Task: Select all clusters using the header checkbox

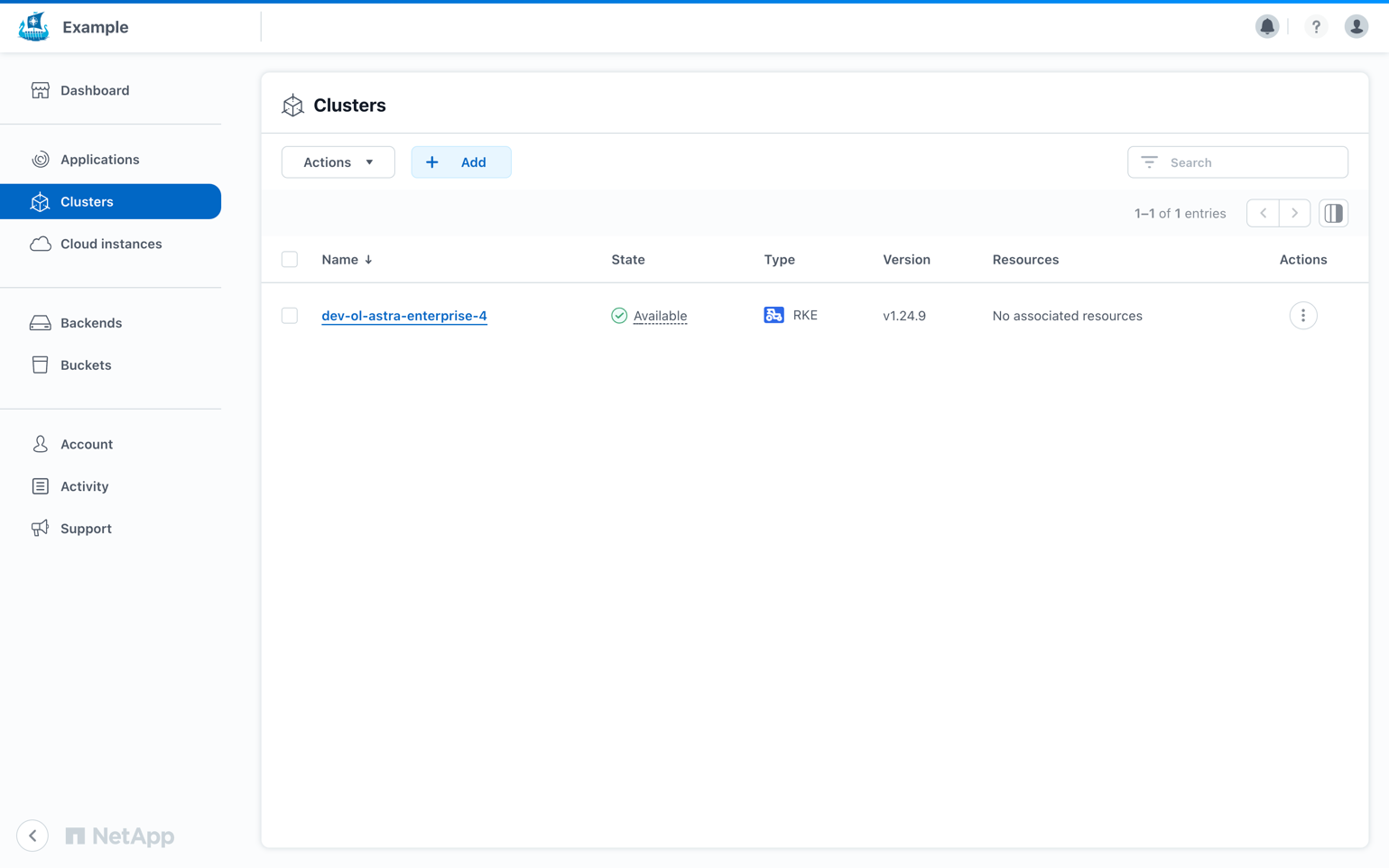Action: coord(290,260)
